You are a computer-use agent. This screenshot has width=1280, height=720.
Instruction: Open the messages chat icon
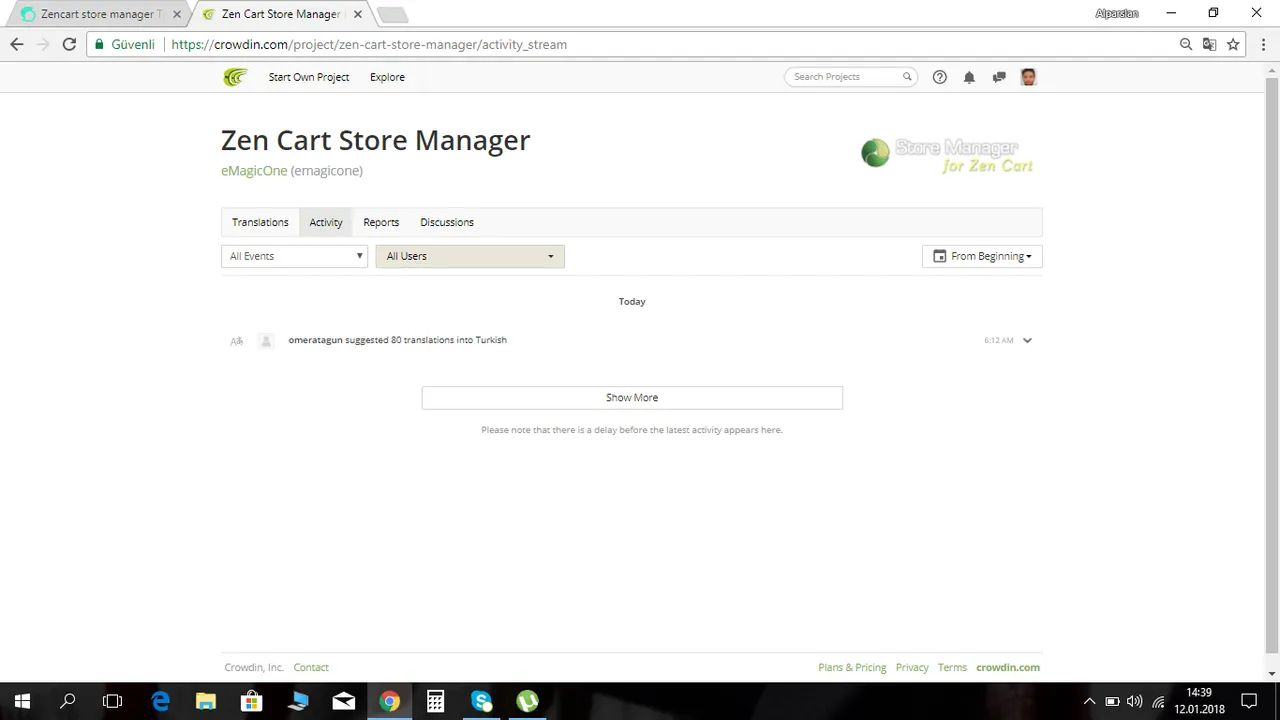pyautogui.click(x=999, y=77)
